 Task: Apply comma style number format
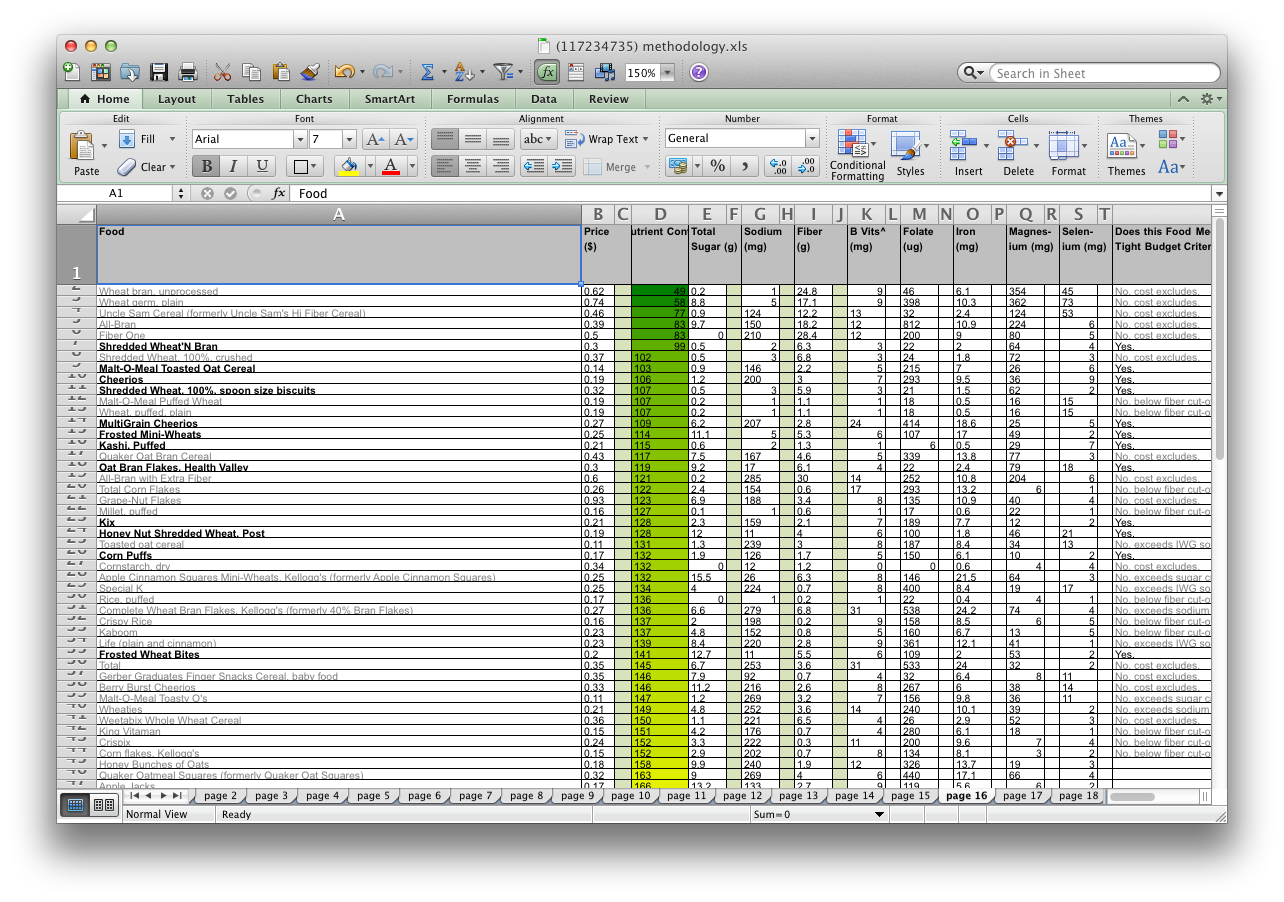(x=744, y=166)
